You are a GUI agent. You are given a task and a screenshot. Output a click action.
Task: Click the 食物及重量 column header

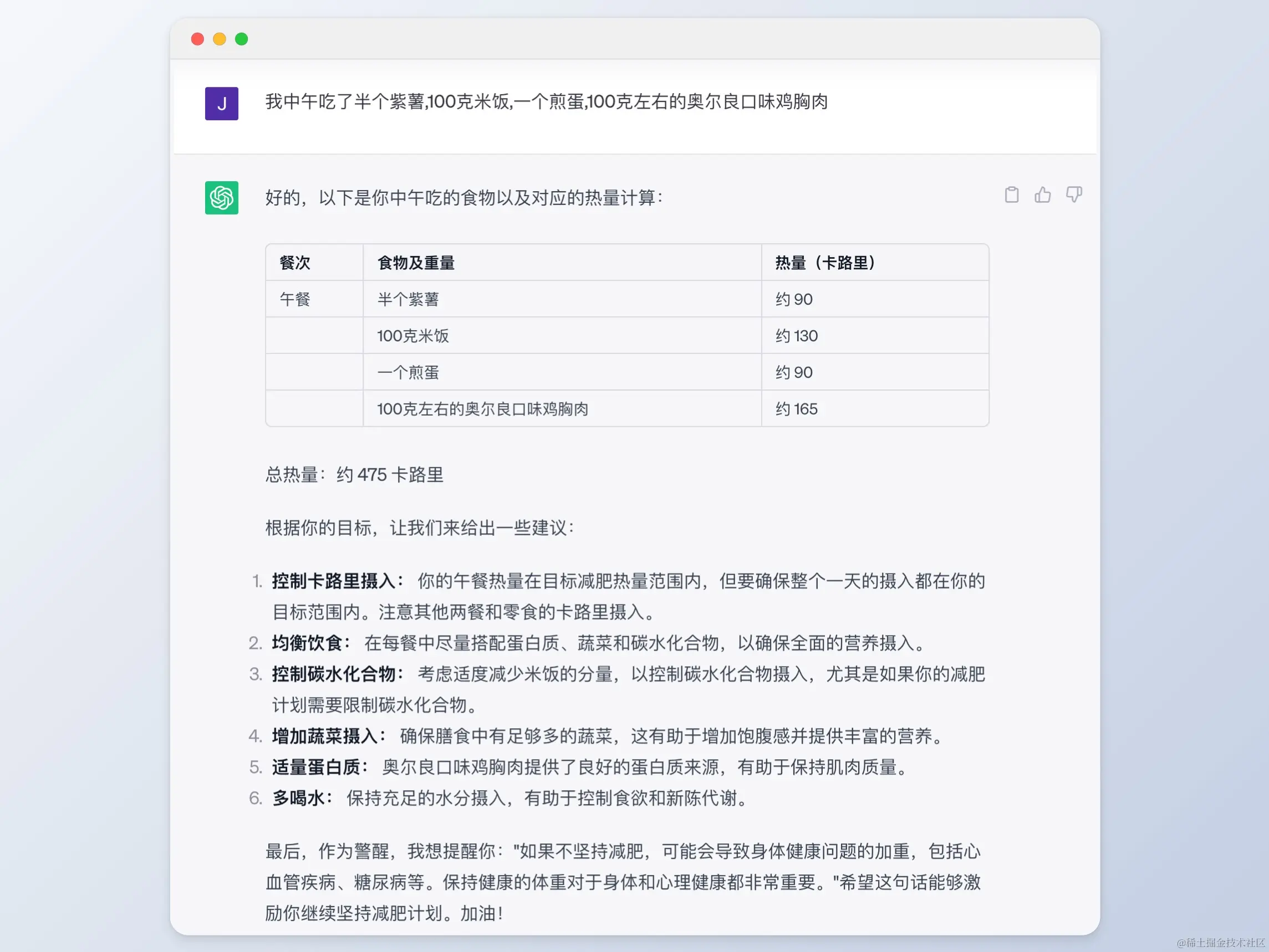[416, 263]
